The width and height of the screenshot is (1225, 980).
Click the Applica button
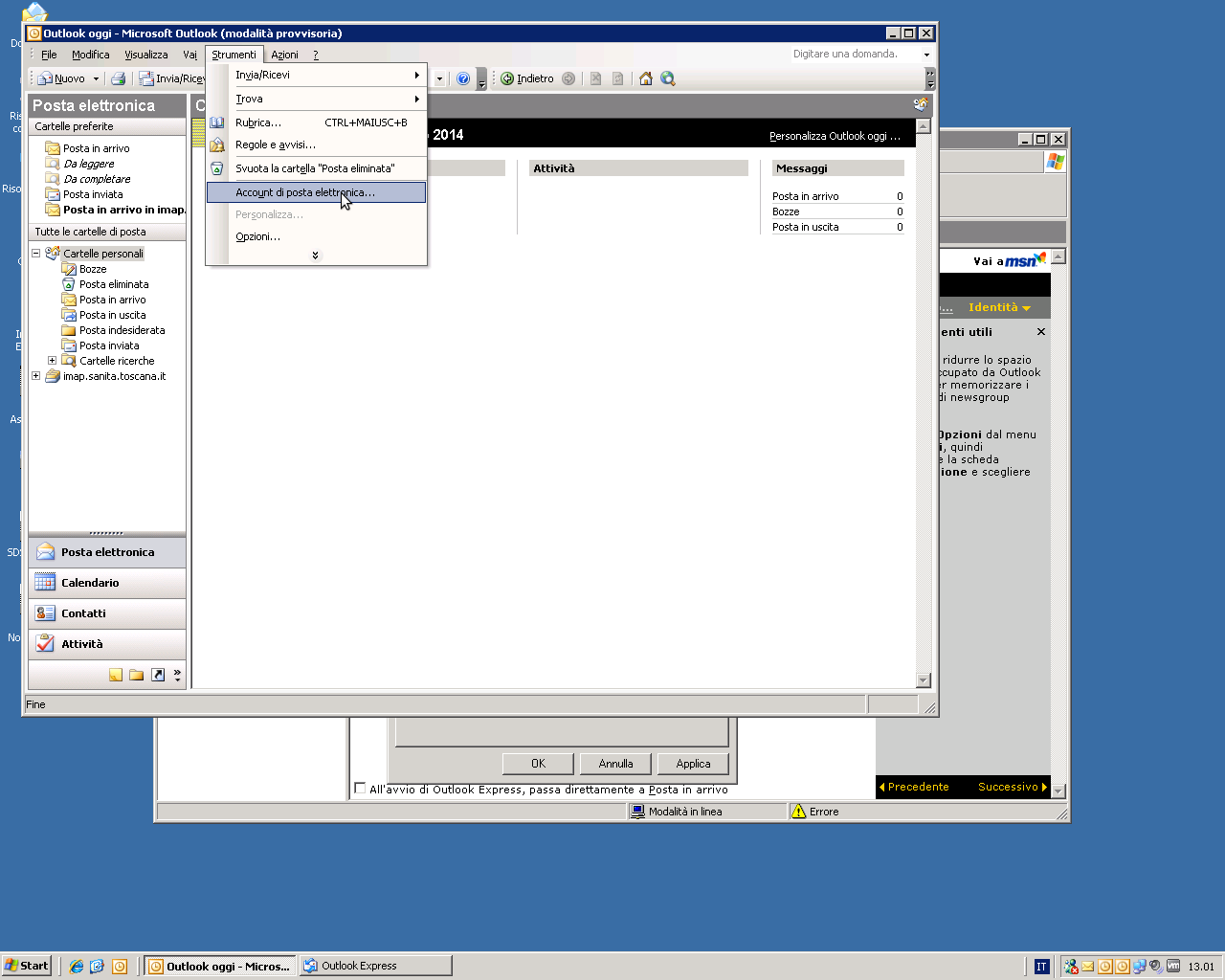click(693, 764)
